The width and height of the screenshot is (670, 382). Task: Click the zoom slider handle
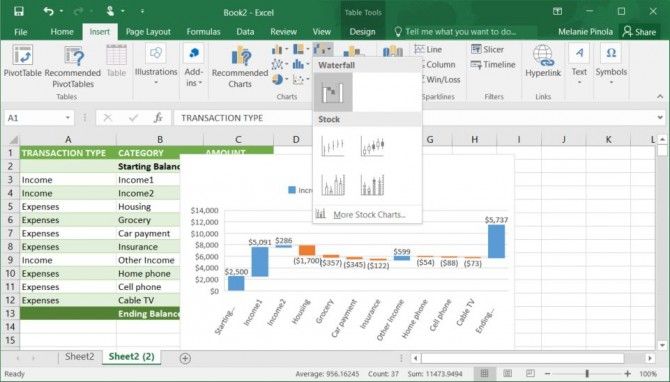coord(587,373)
